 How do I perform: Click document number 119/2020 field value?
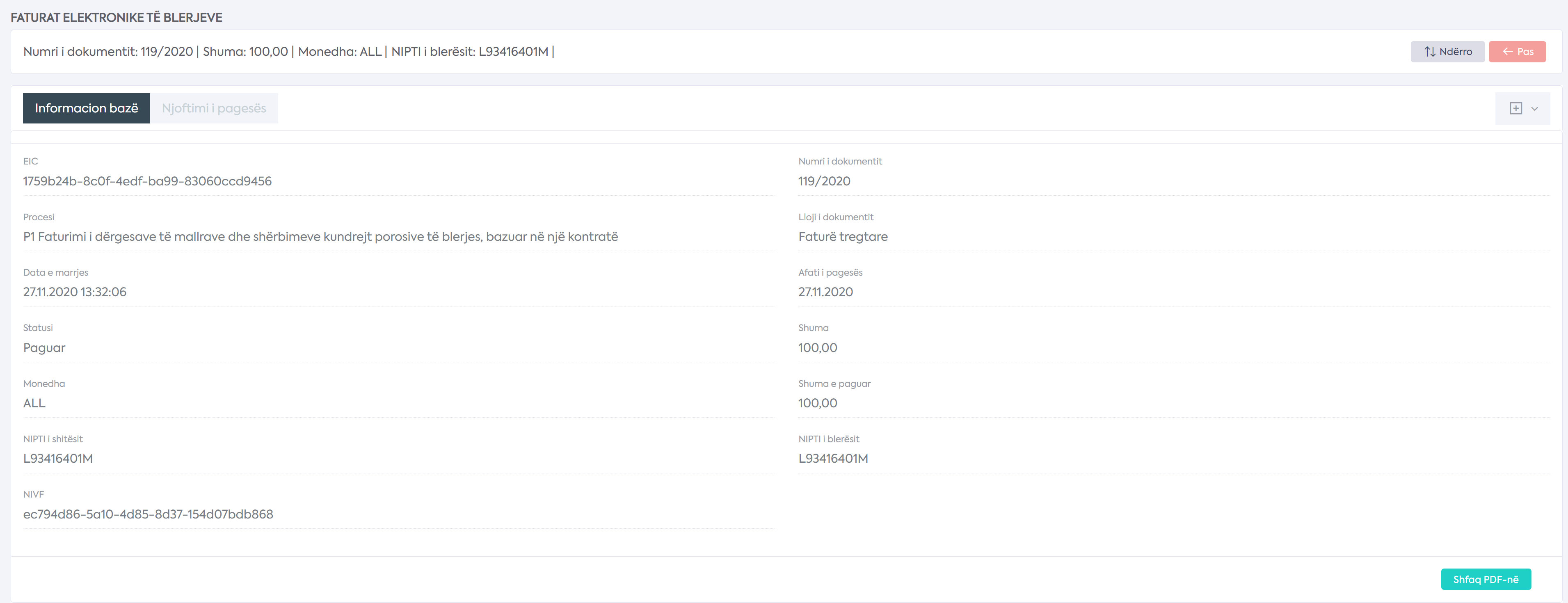tap(824, 181)
